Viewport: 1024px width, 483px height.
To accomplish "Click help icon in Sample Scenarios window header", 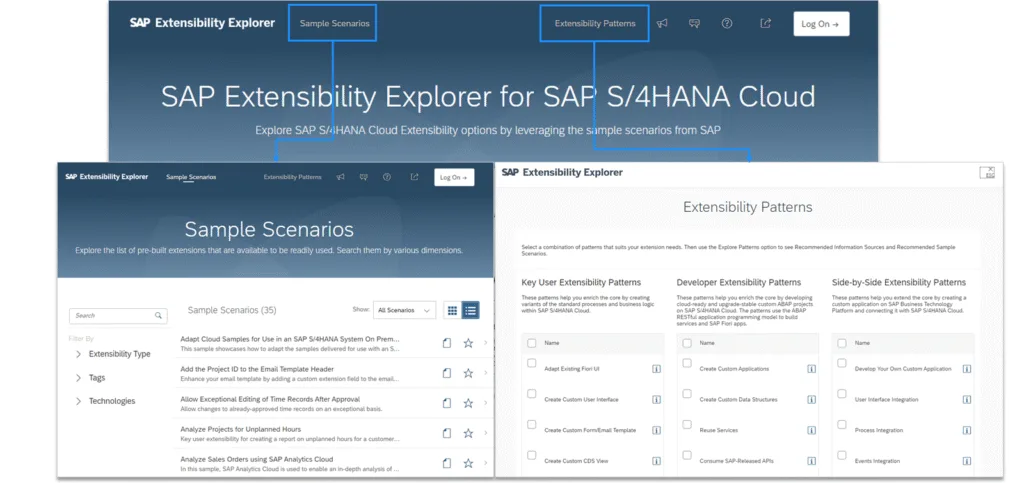I will pos(387,177).
